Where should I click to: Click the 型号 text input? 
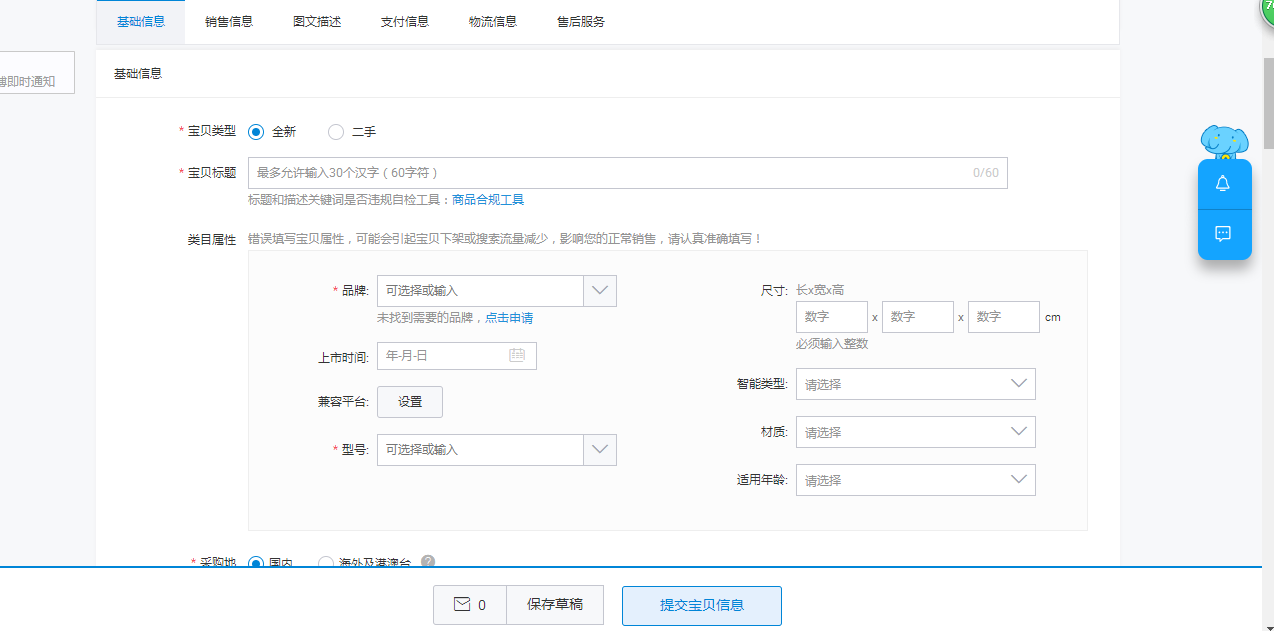[x=480, y=450]
